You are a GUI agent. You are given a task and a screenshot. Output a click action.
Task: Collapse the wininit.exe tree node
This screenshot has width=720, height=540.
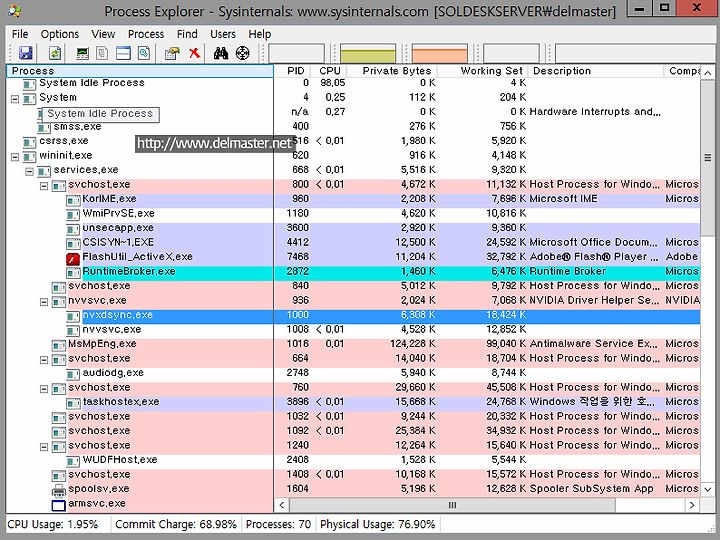click(15, 157)
